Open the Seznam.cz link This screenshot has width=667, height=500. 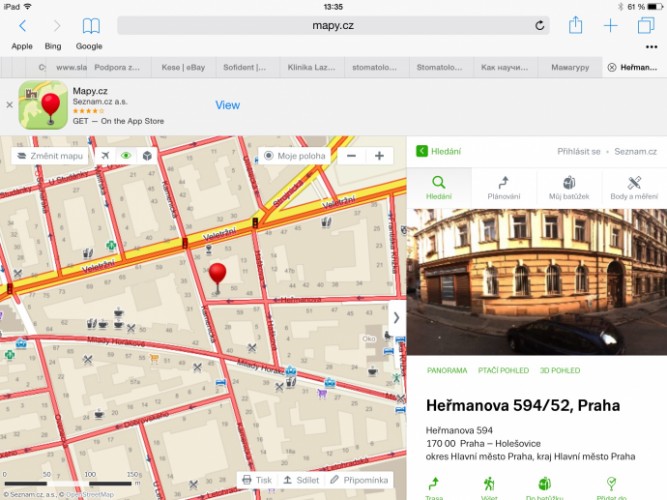click(x=636, y=151)
